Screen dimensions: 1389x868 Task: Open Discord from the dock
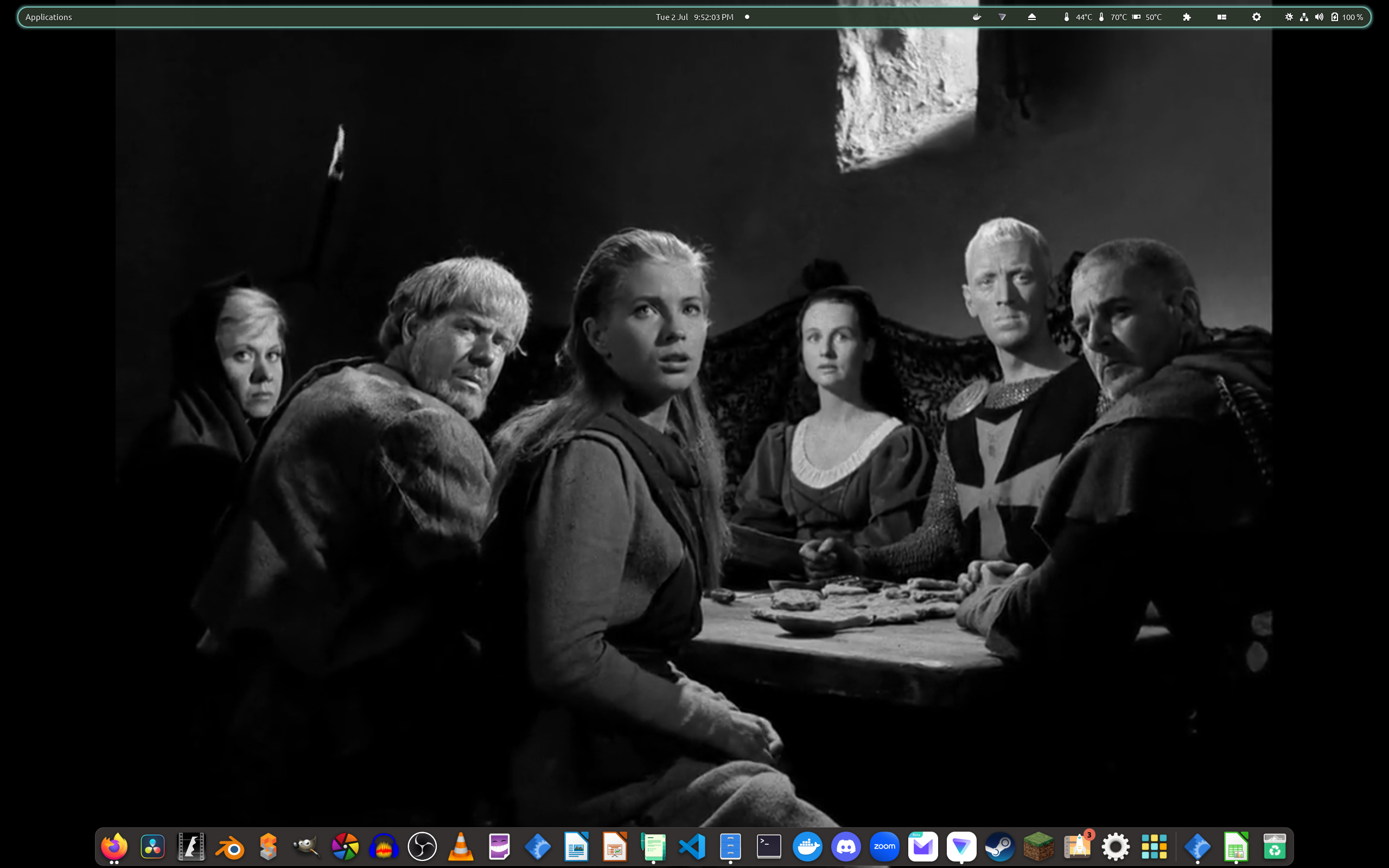pos(846,846)
